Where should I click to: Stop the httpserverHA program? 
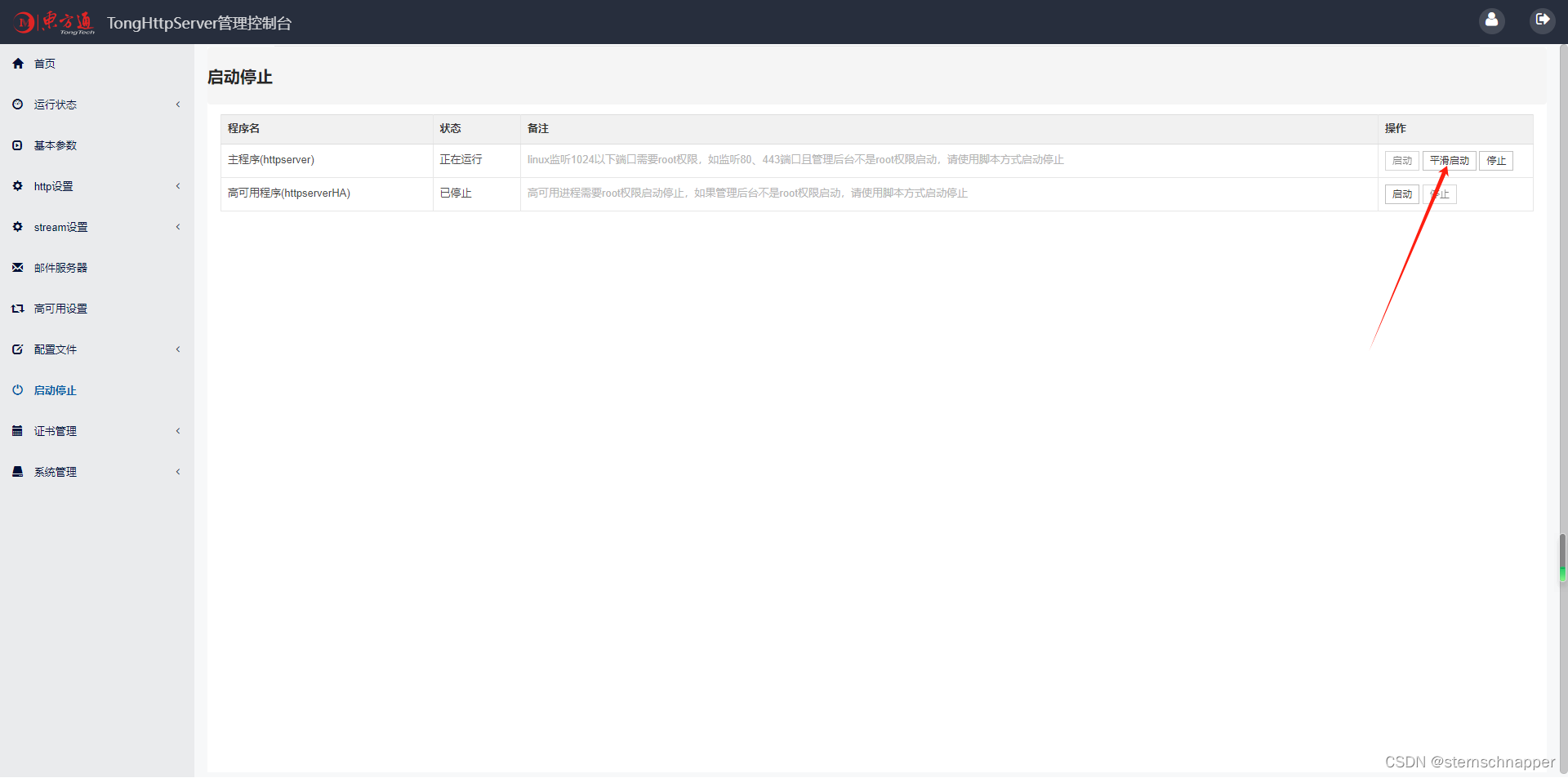tap(1440, 194)
